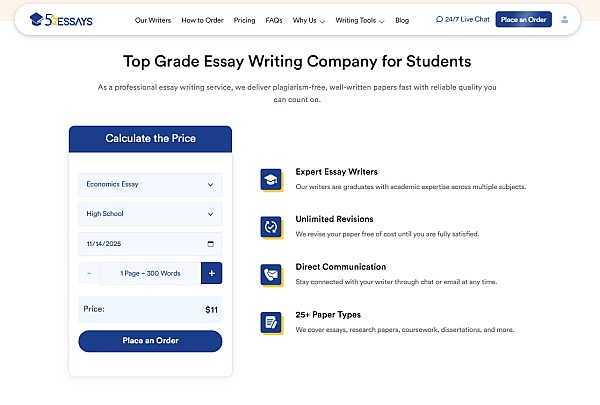Start 24/7 Live Chat
This screenshot has height=405, width=600.
462,20
